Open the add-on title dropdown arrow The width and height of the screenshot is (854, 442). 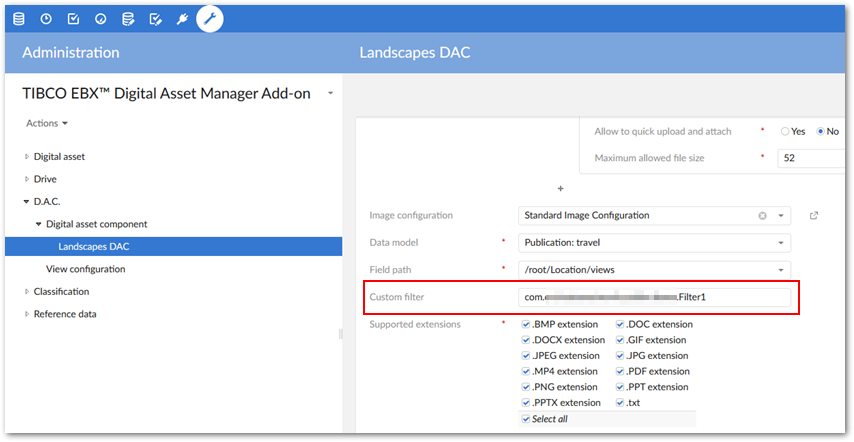pos(330,94)
